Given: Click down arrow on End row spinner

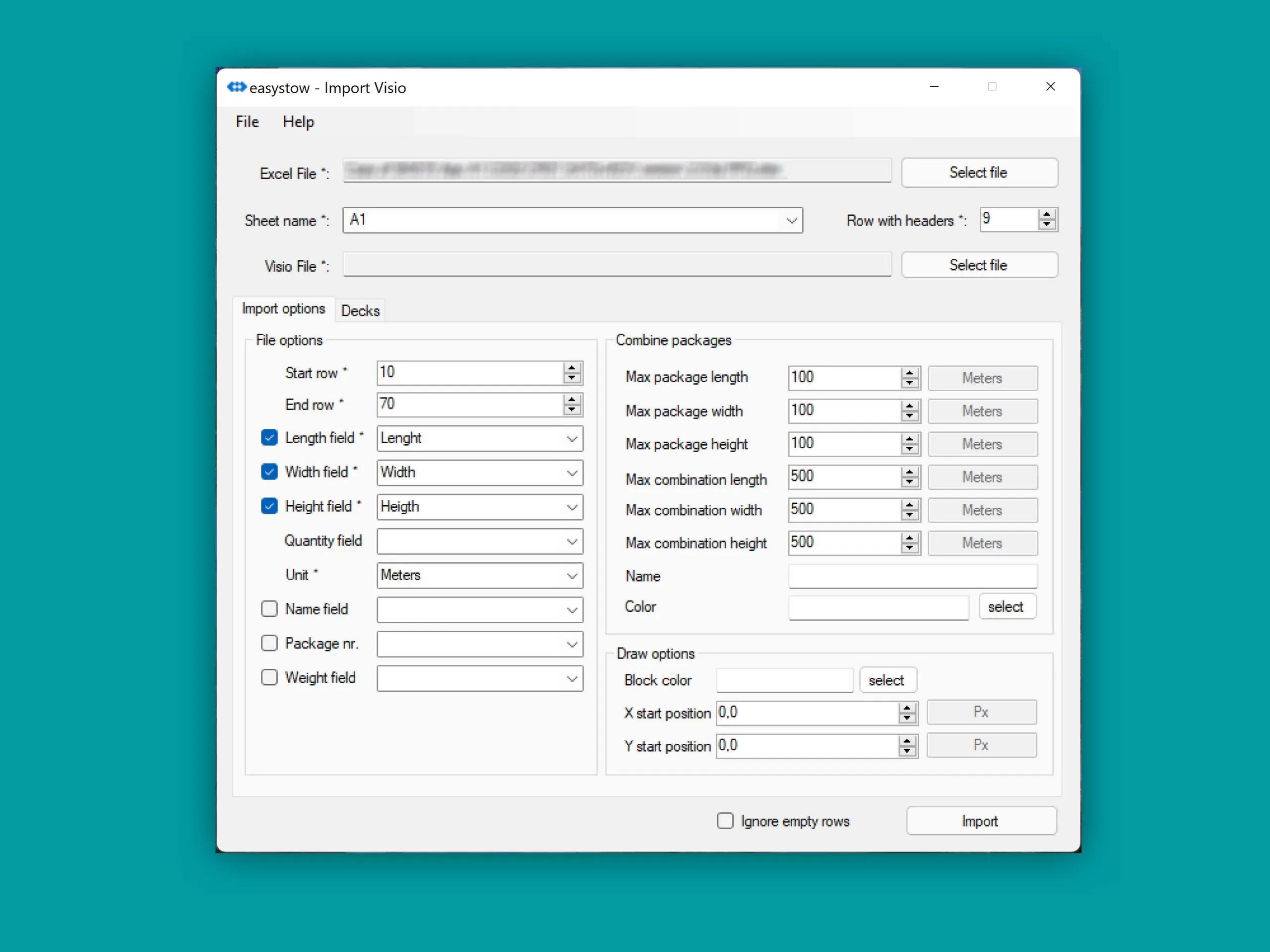Looking at the screenshot, I should point(571,410).
